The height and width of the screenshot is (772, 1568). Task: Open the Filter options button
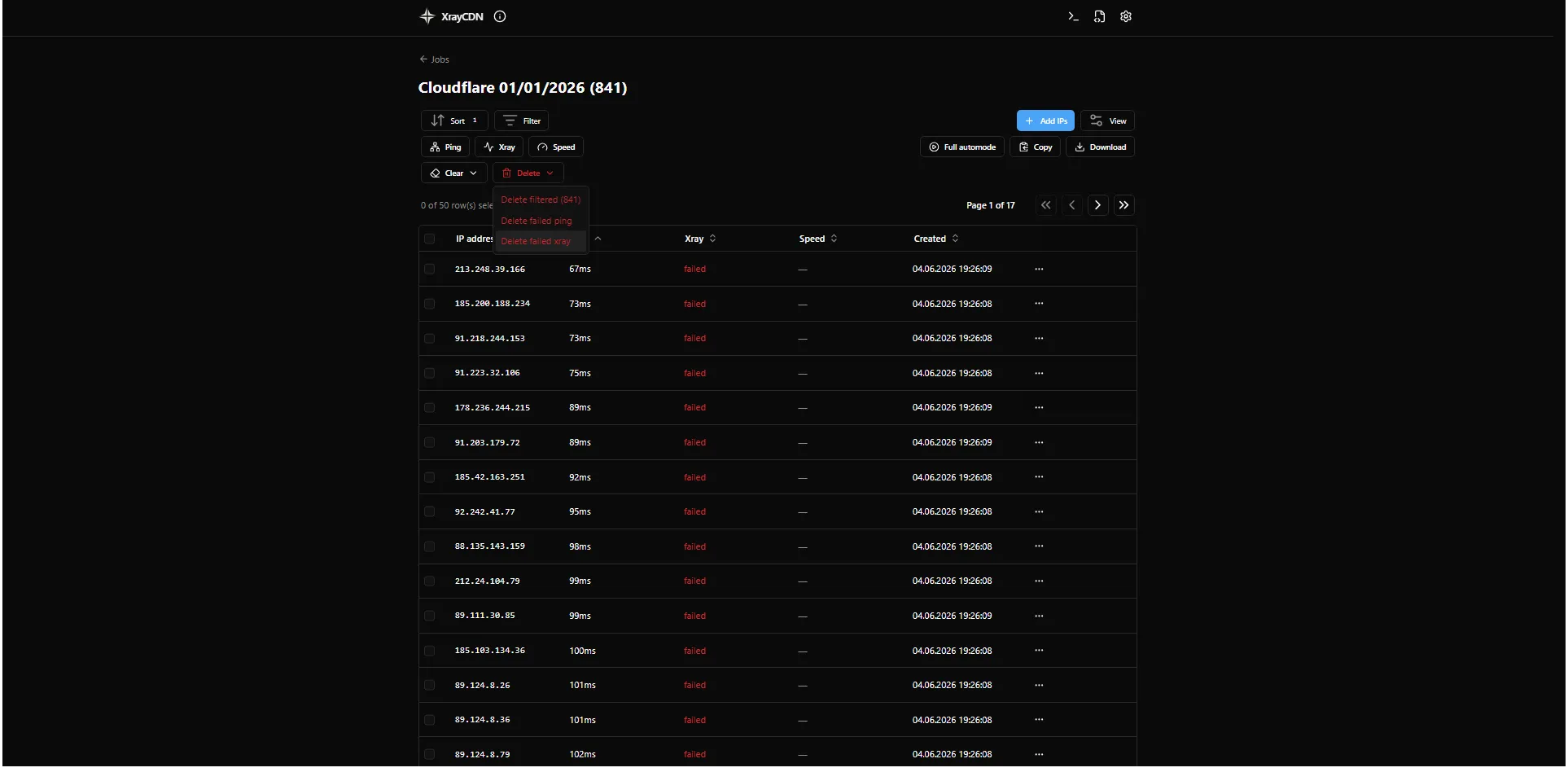521,121
